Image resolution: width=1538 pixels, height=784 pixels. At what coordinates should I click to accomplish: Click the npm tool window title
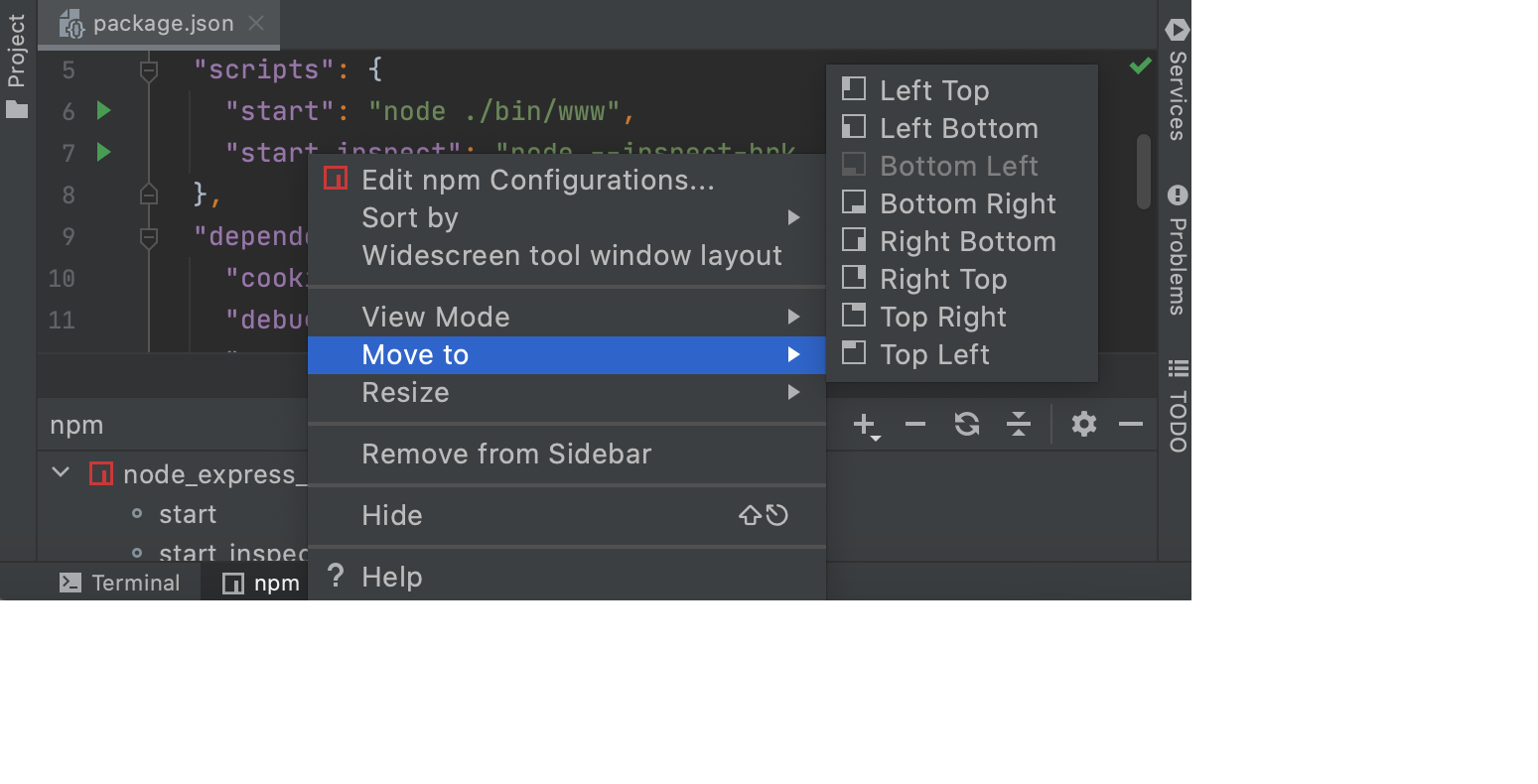76,425
